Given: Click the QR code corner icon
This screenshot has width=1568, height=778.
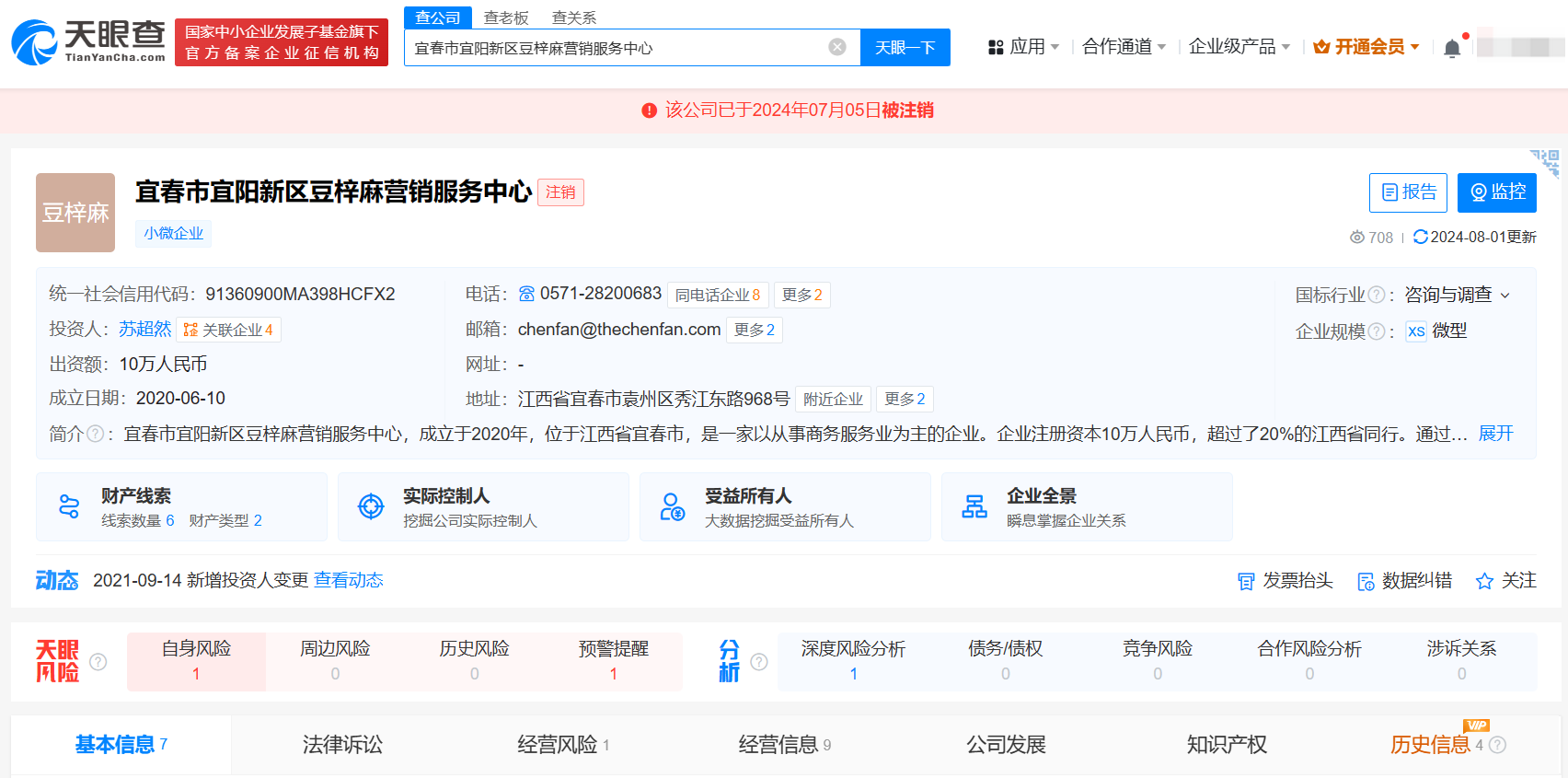Looking at the screenshot, I should pyautogui.click(x=1546, y=162).
